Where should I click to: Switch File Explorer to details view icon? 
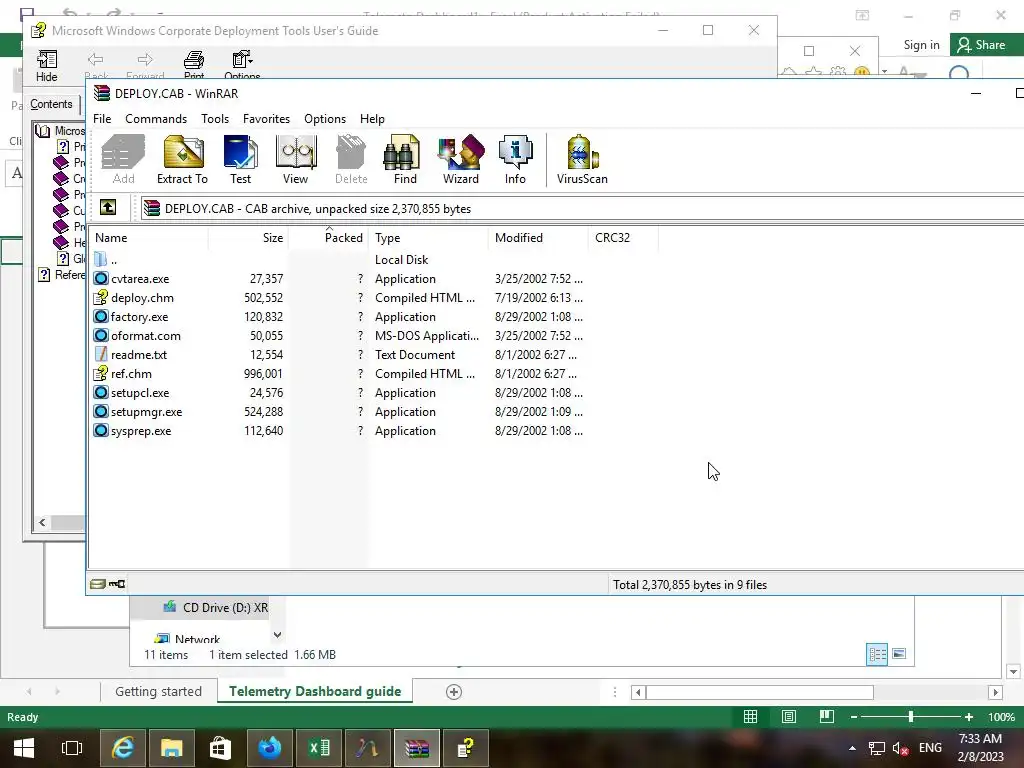click(x=877, y=654)
